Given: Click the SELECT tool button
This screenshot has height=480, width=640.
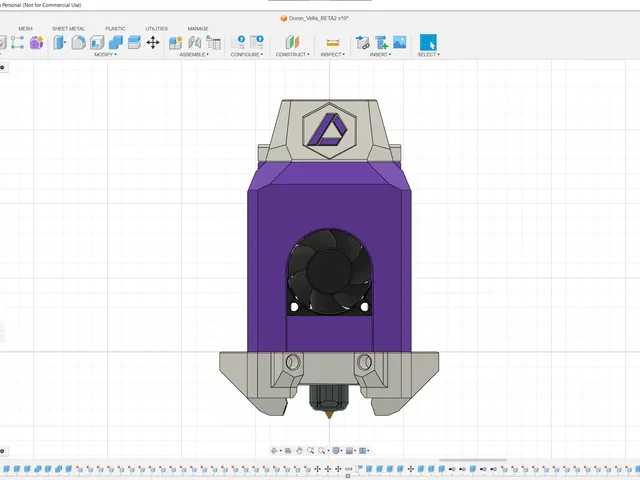Looking at the screenshot, I should [x=428, y=42].
